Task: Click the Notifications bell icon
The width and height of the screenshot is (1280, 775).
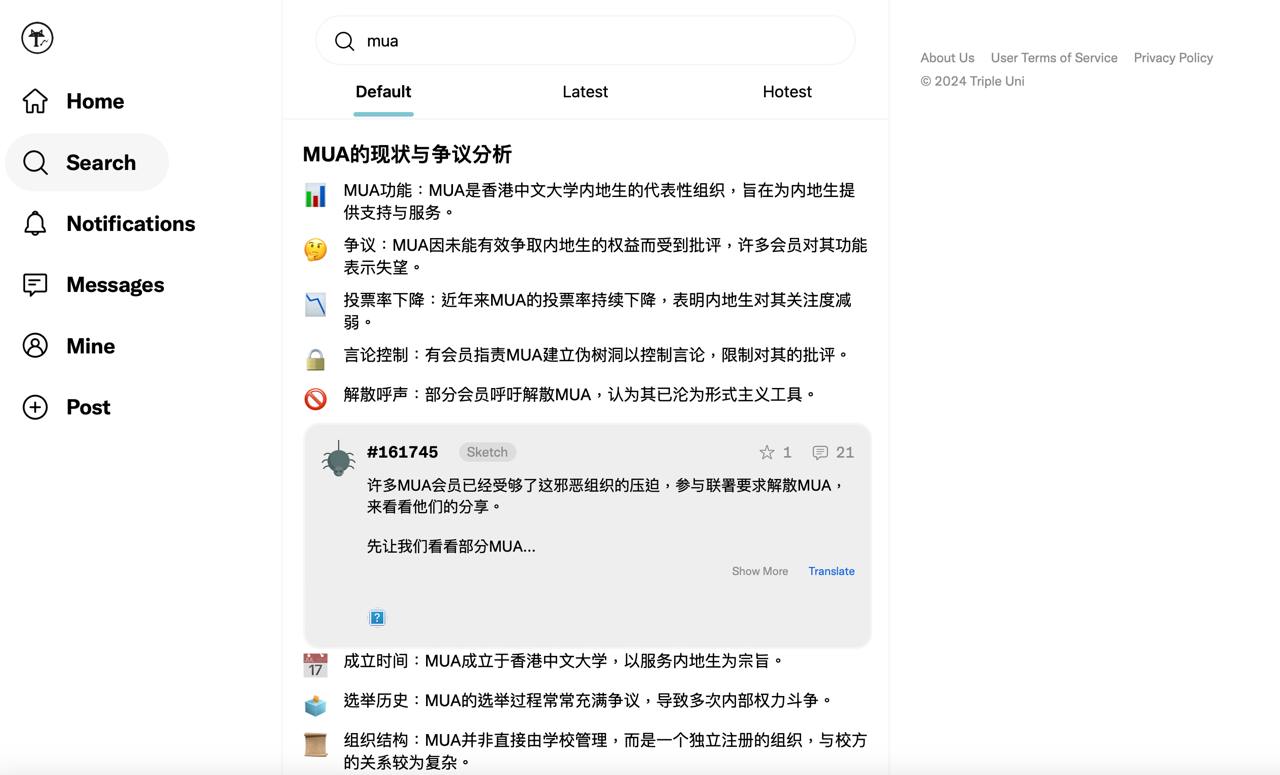Action: (x=35, y=223)
